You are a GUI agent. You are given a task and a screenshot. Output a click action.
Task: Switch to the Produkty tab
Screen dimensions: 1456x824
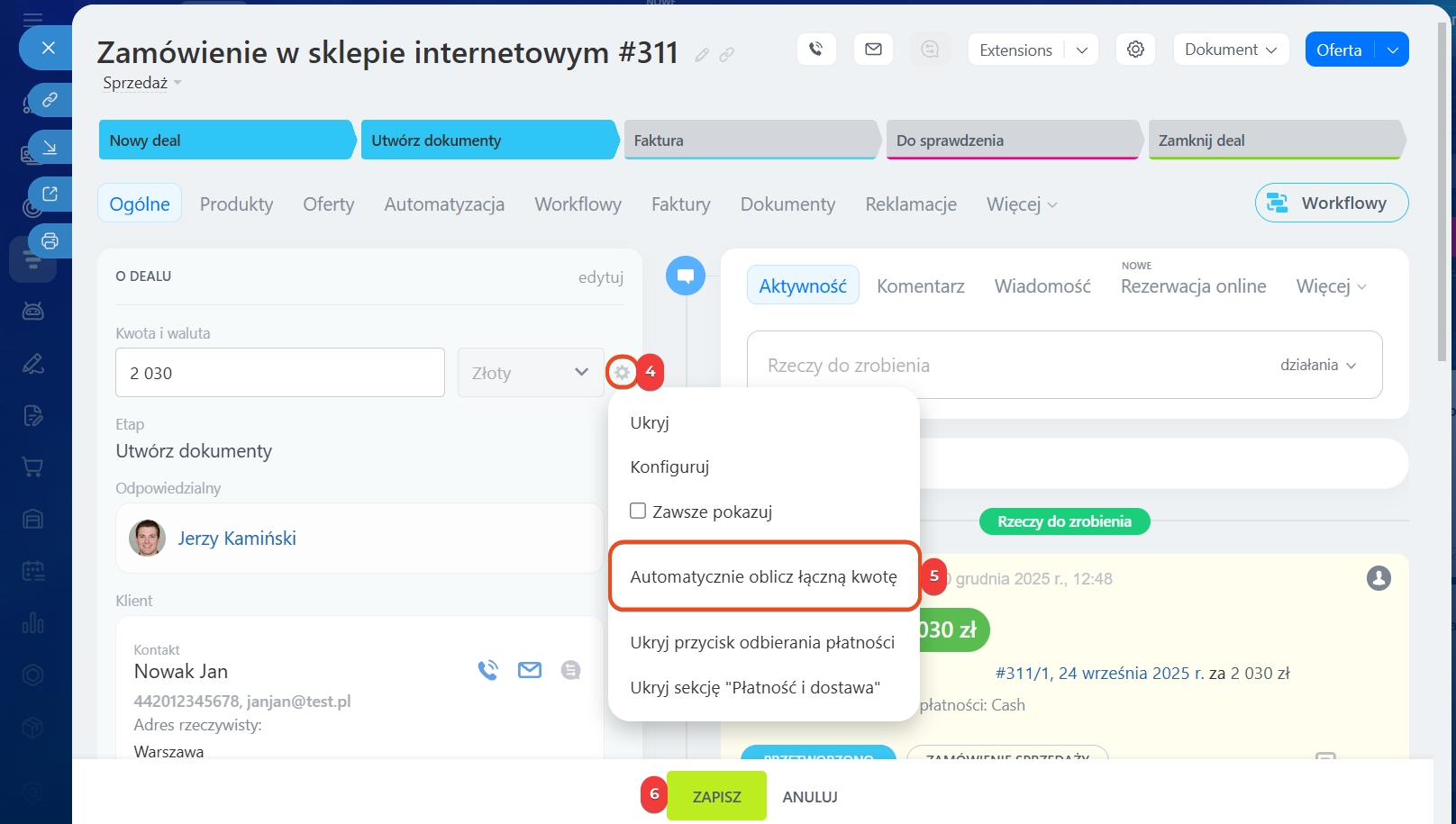pos(236,204)
